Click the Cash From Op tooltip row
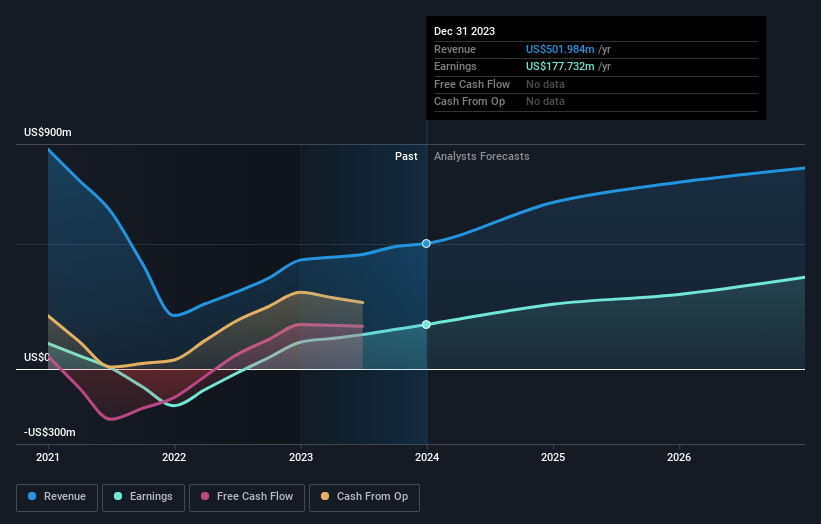The image size is (821, 524). click(x=596, y=102)
